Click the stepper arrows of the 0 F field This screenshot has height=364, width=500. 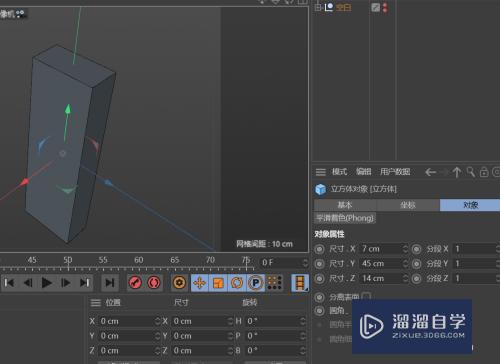point(305,263)
